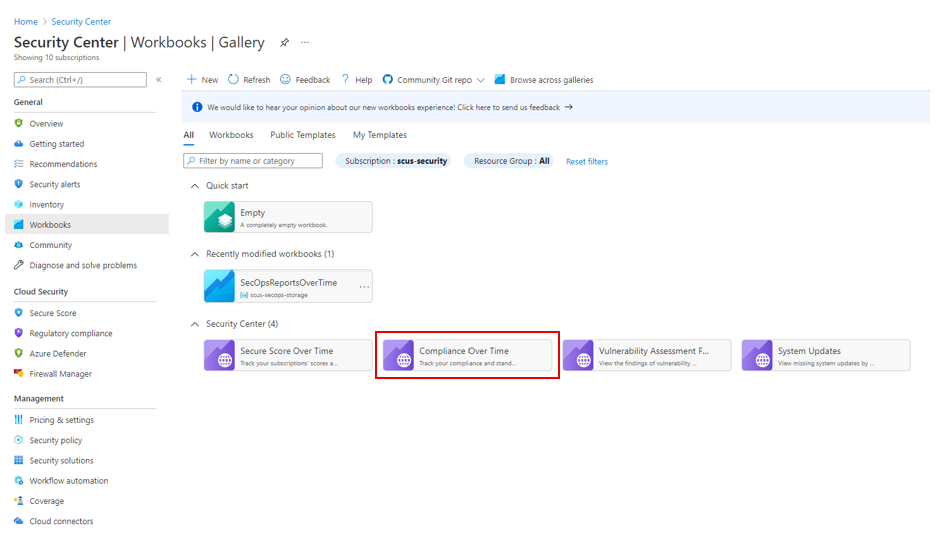Open Secure Score Over Time workbook
Image resolution: width=952 pixels, height=540 pixels.
coord(288,355)
